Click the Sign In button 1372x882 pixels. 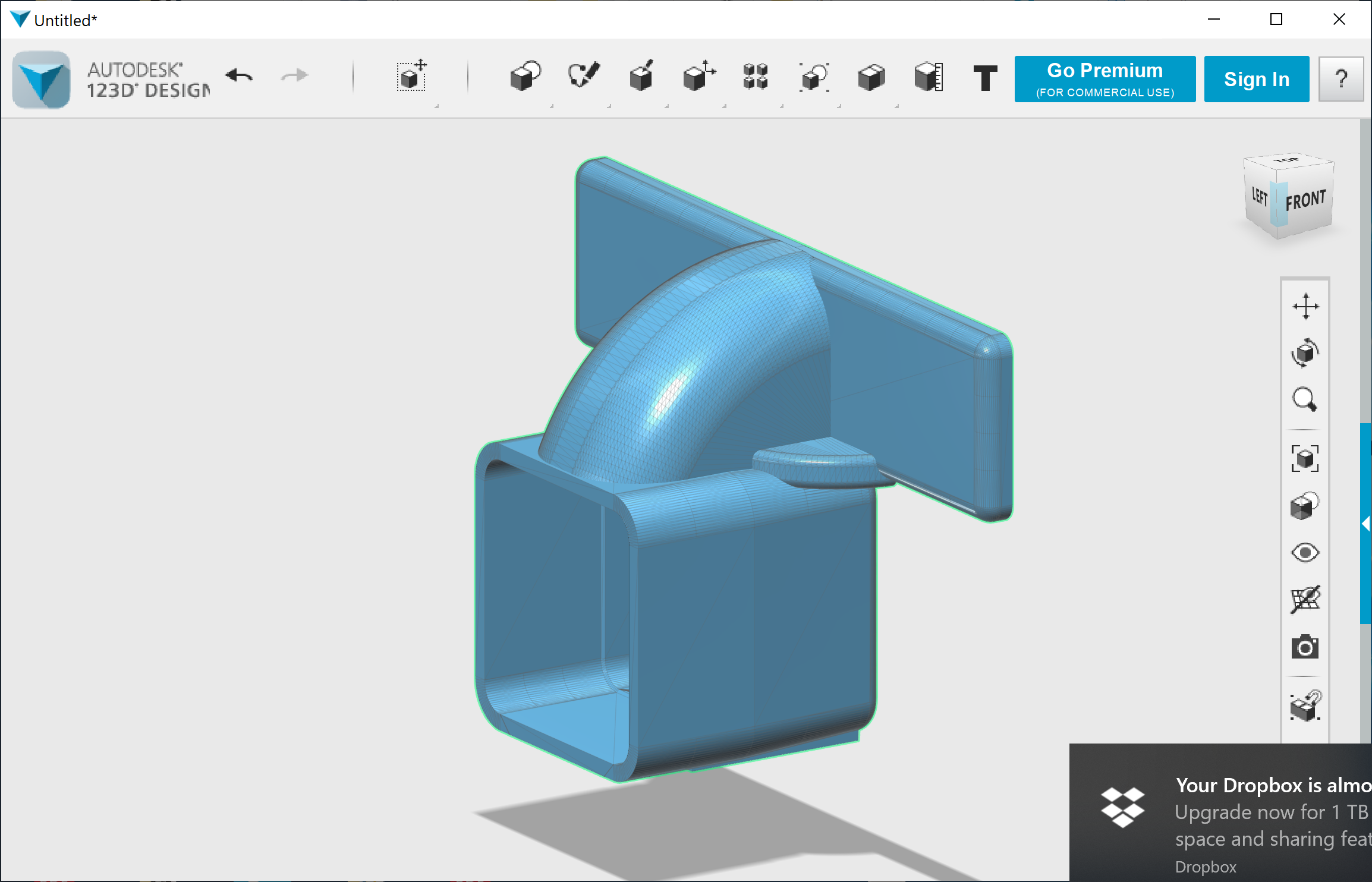click(1256, 79)
